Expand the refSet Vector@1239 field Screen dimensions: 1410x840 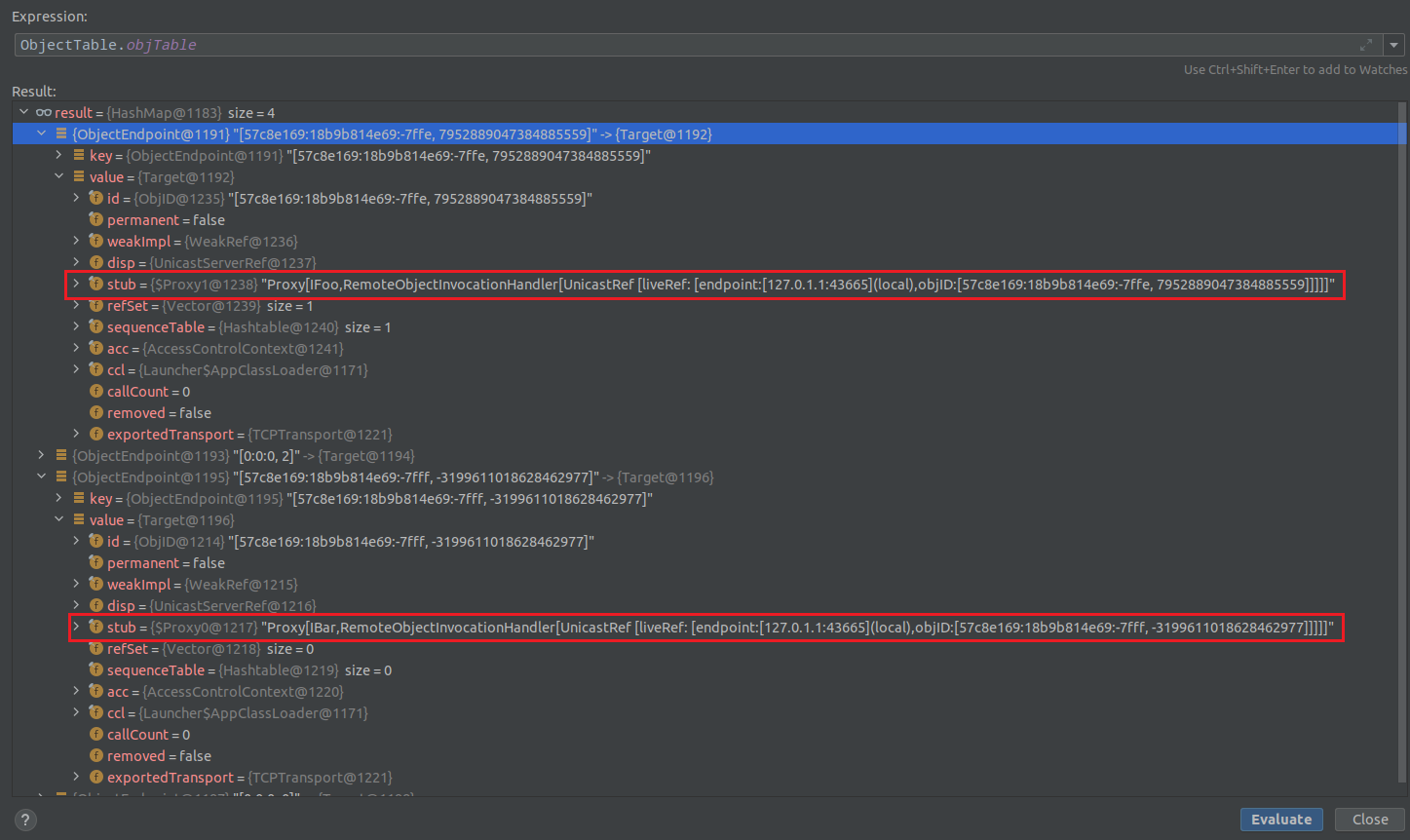76,306
